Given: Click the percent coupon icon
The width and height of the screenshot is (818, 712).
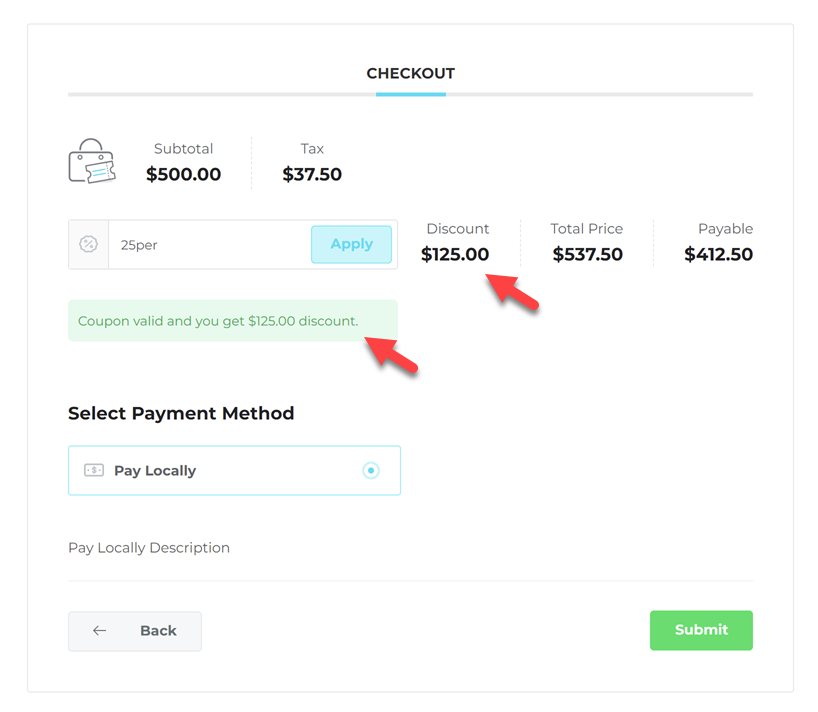Looking at the screenshot, I should 89,245.
